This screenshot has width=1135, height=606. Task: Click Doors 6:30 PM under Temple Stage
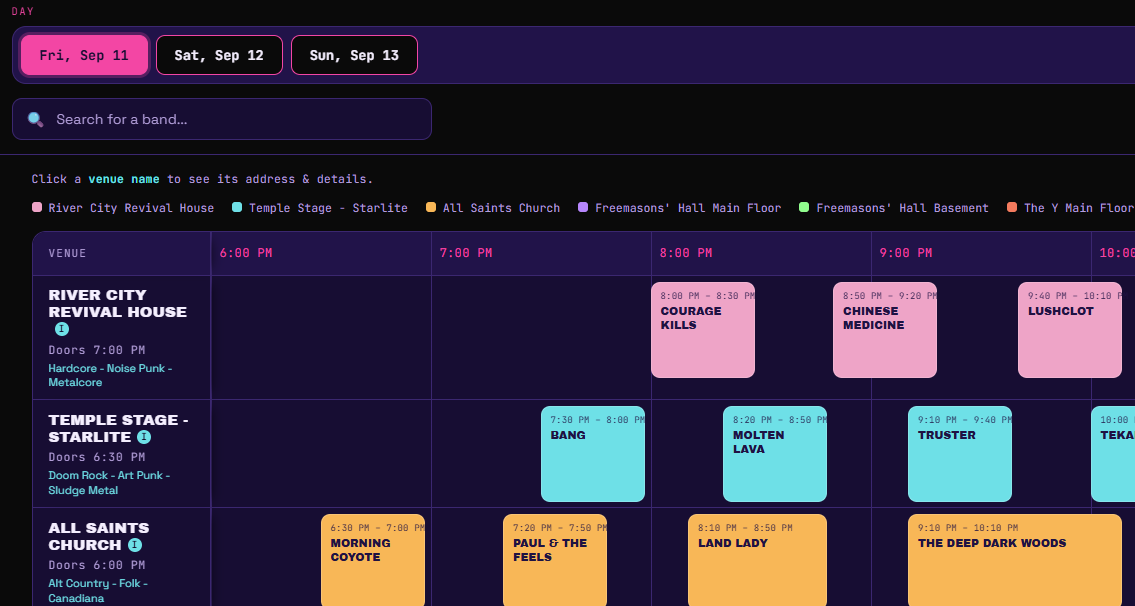pyautogui.click(x=97, y=457)
